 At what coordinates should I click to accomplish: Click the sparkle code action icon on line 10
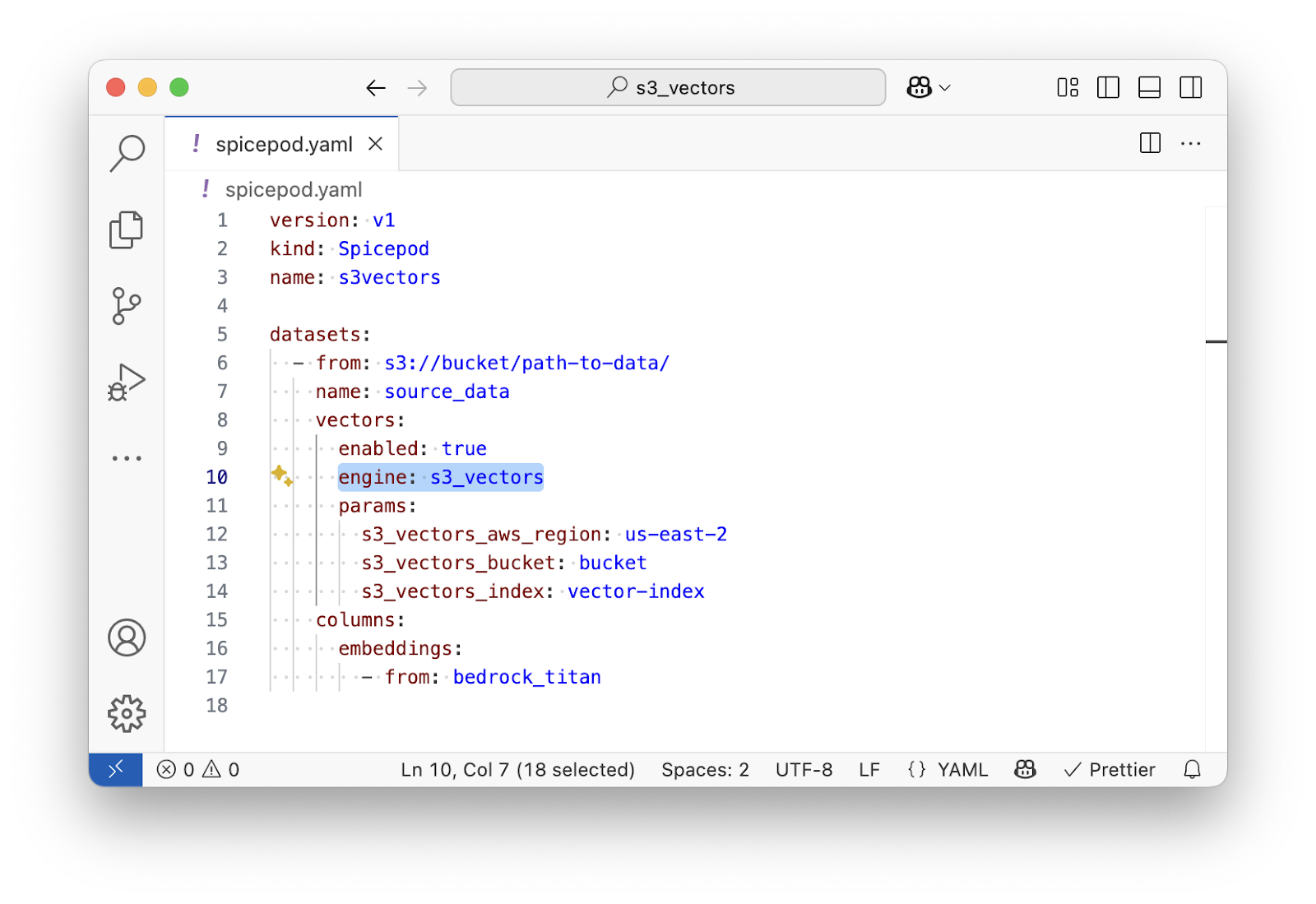click(x=282, y=476)
